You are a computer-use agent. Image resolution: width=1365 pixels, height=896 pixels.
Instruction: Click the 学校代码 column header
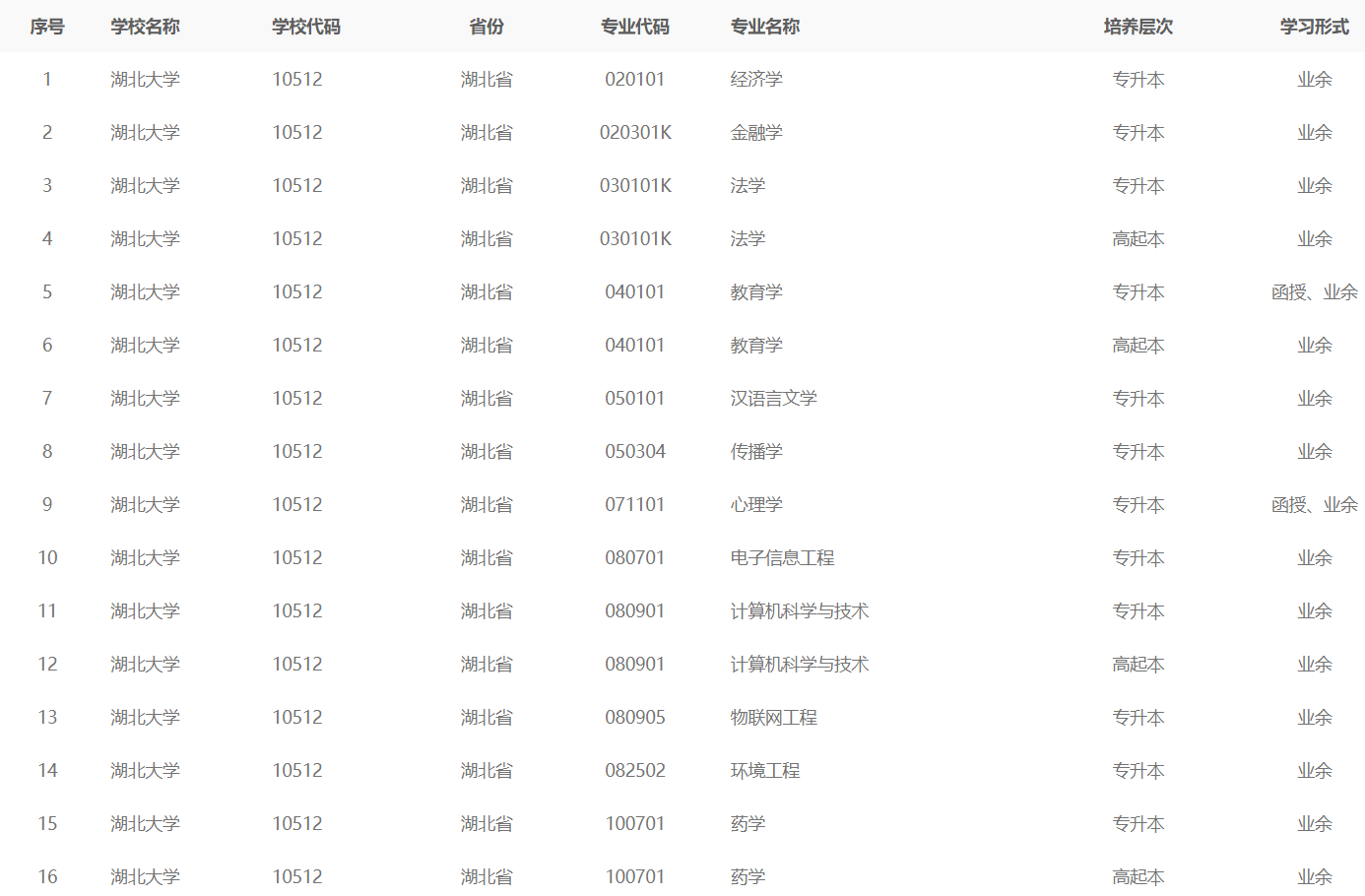pyautogui.click(x=306, y=27)
